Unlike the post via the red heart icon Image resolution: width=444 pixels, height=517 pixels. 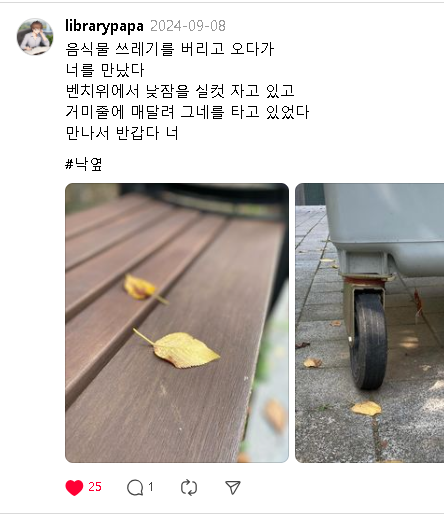74,487
